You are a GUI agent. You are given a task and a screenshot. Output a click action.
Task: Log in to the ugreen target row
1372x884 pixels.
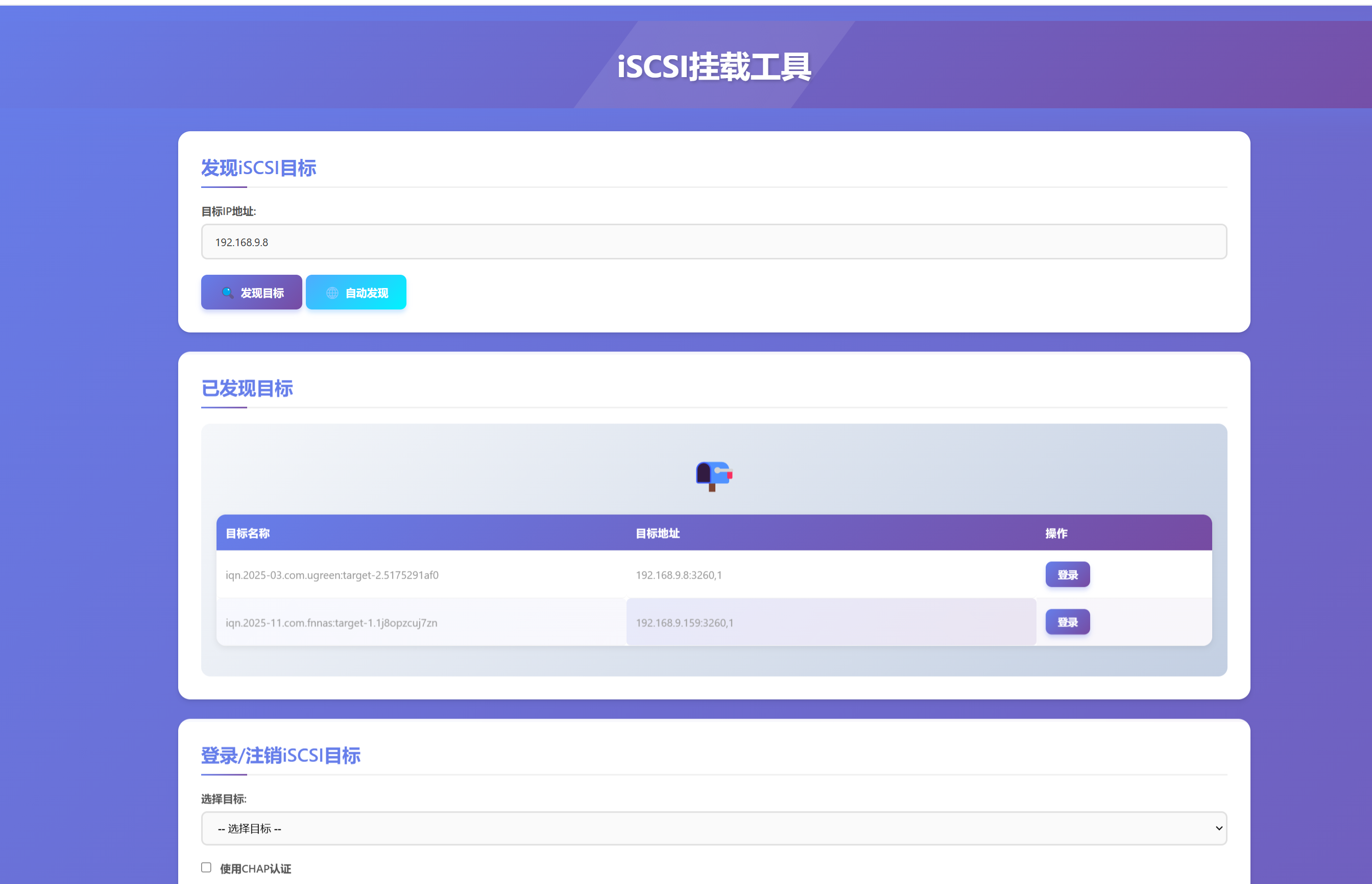1067,575
